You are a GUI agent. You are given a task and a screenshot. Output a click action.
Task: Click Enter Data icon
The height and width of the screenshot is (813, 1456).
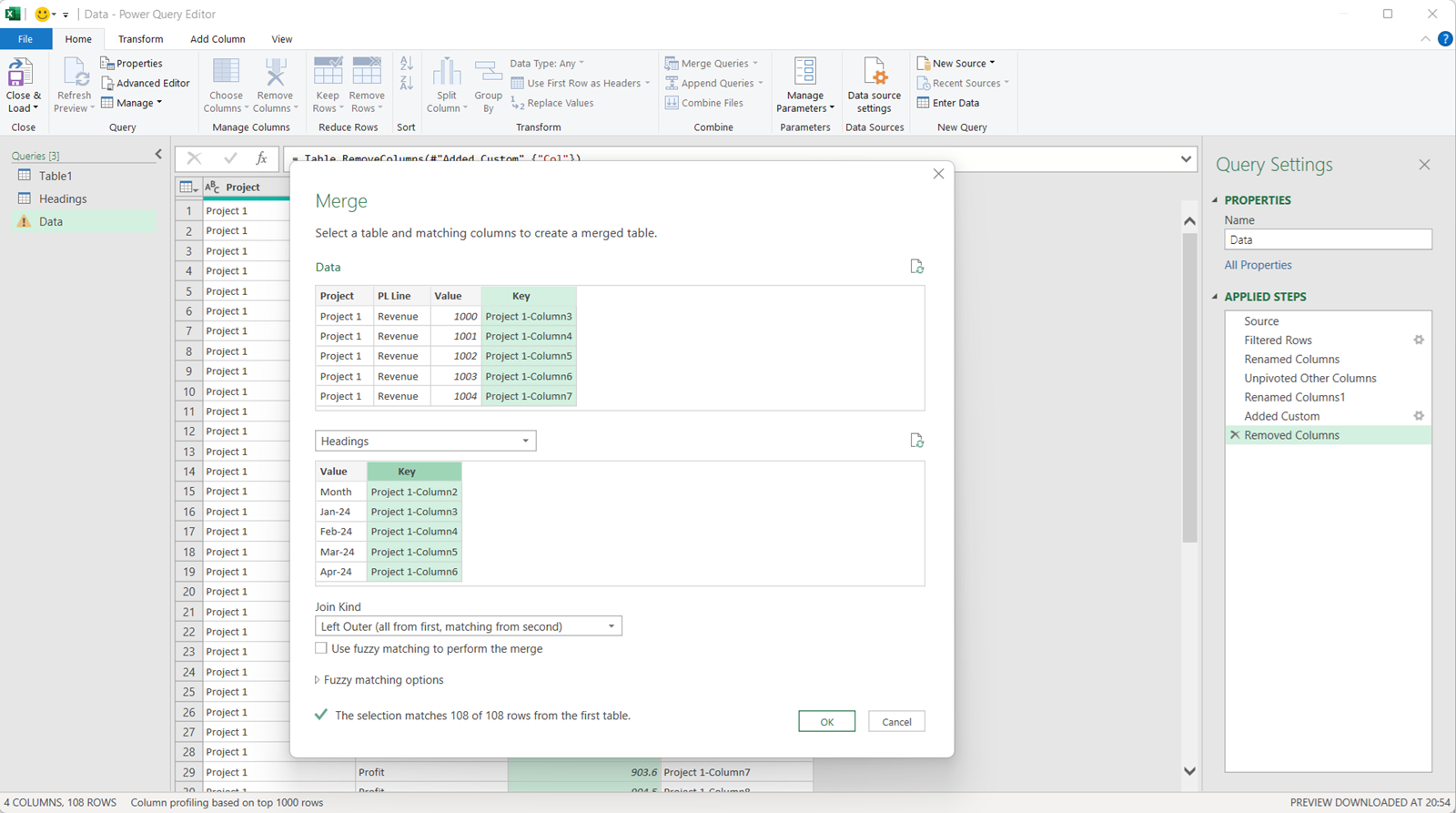pyautogui.click(x=923, y=103)
